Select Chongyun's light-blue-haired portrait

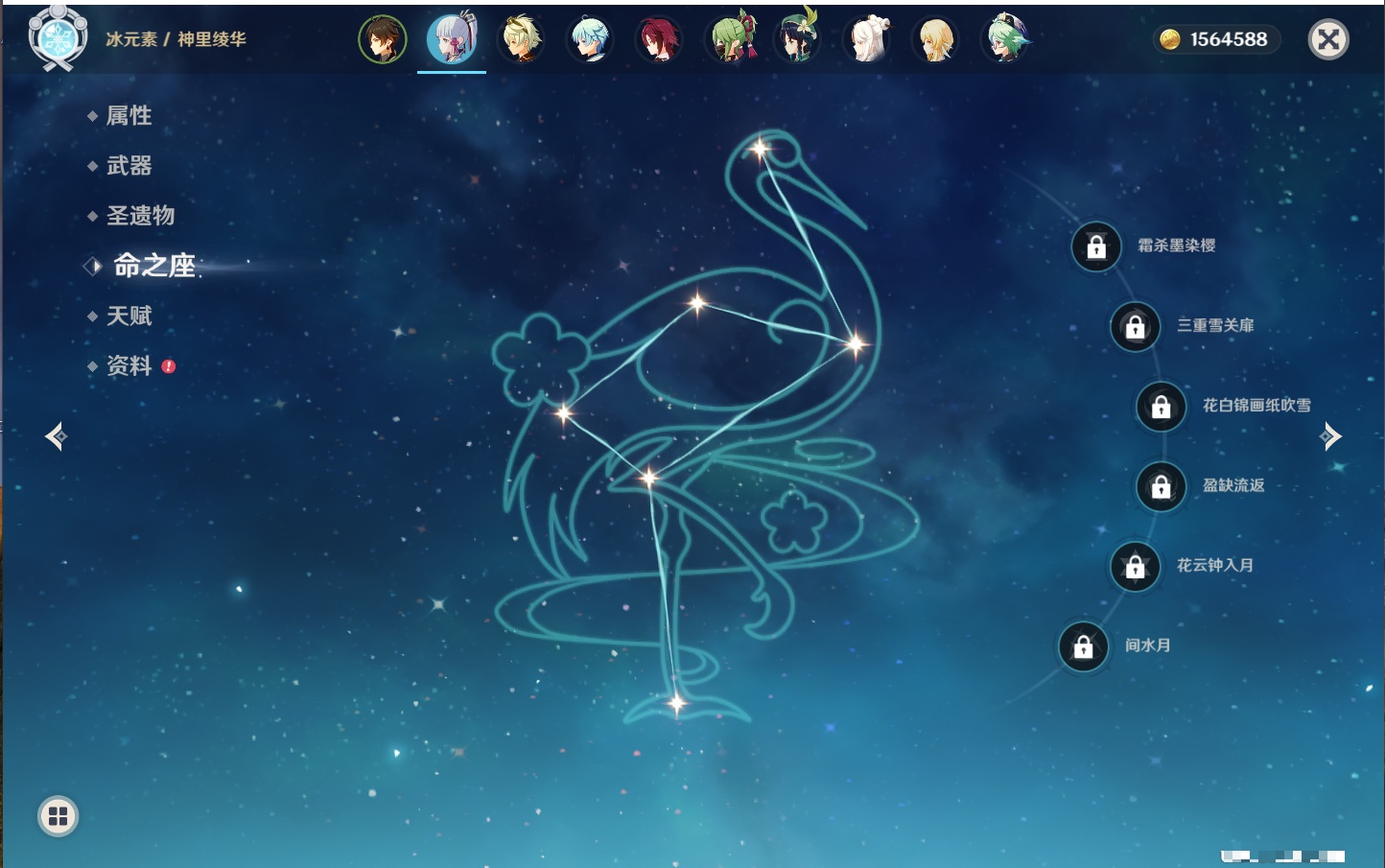click(590, 40)
